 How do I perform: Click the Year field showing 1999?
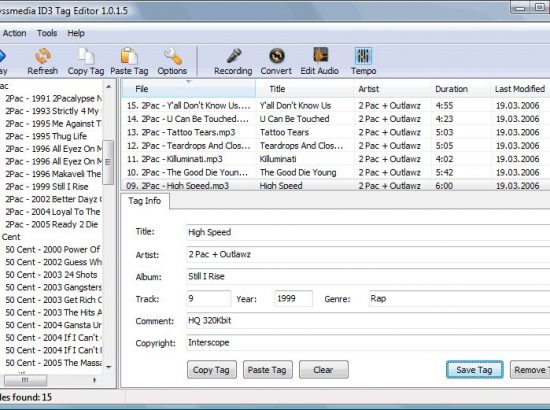[x=293, y=298]
